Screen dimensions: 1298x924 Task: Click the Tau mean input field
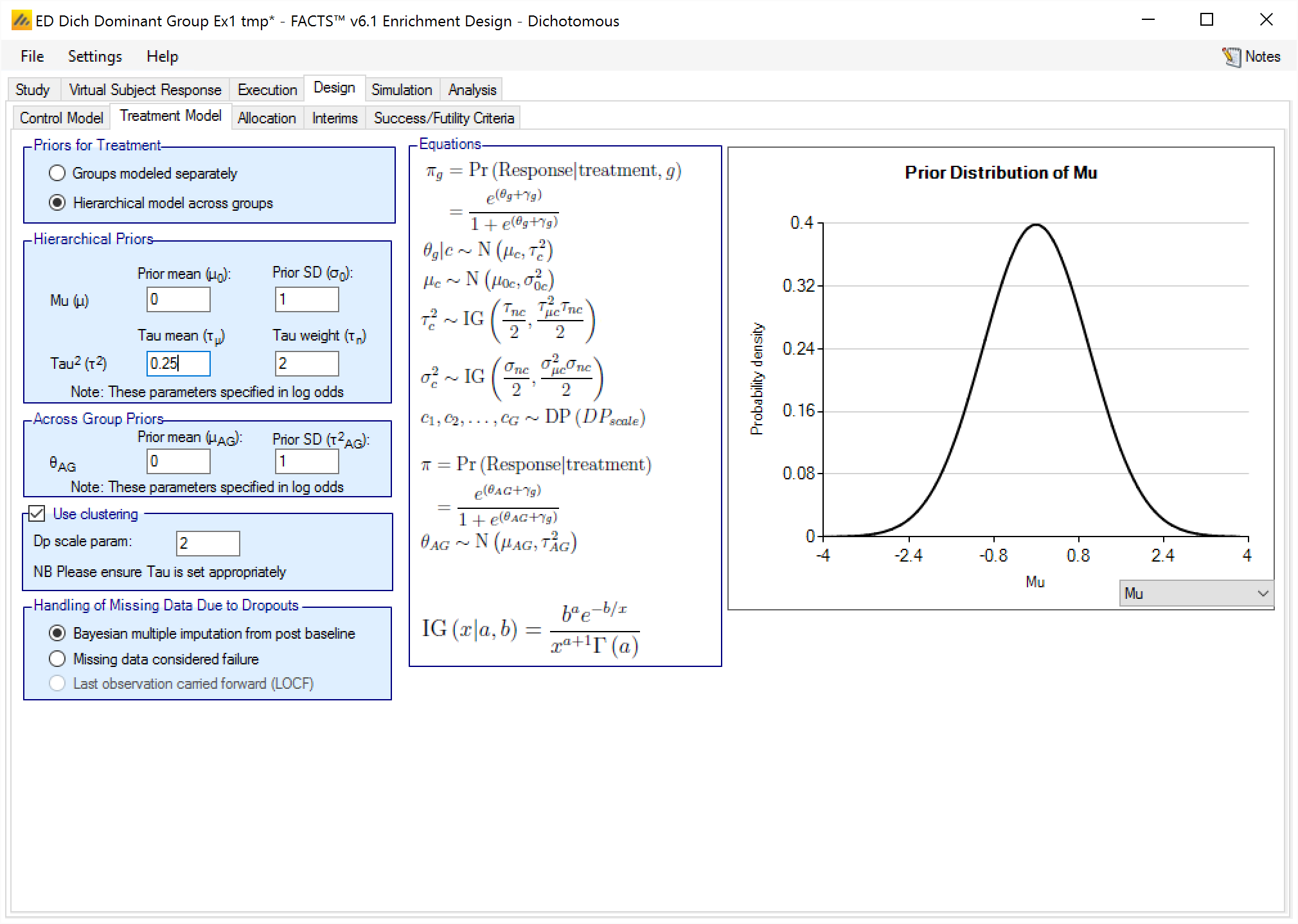point(178,364)
